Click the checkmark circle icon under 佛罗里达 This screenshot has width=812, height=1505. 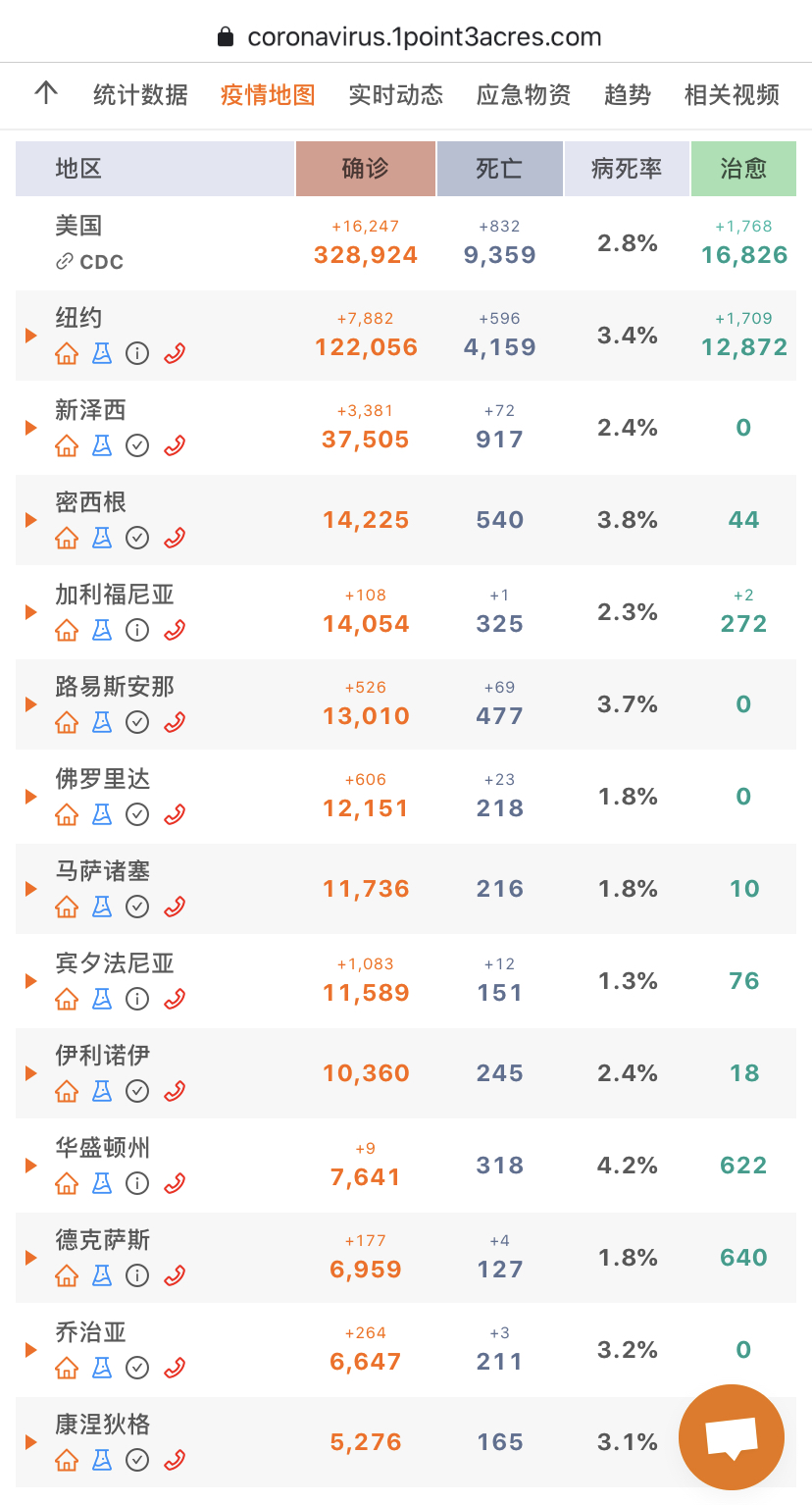tap(138, 814)
